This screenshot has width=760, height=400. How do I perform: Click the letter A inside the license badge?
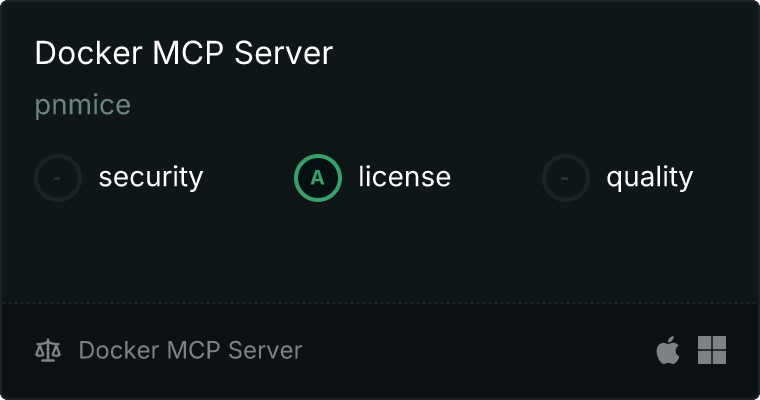click(x=317, y=178)
